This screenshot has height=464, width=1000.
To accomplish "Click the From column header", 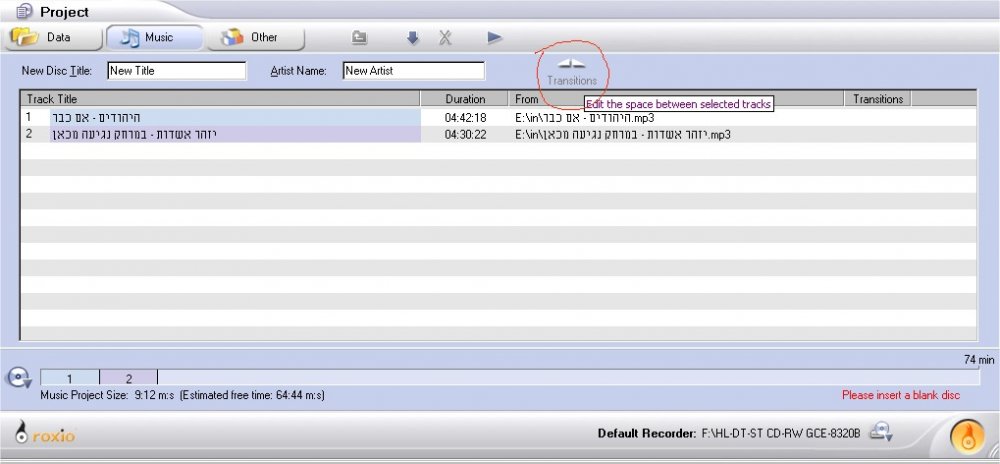I will point(677,99).
